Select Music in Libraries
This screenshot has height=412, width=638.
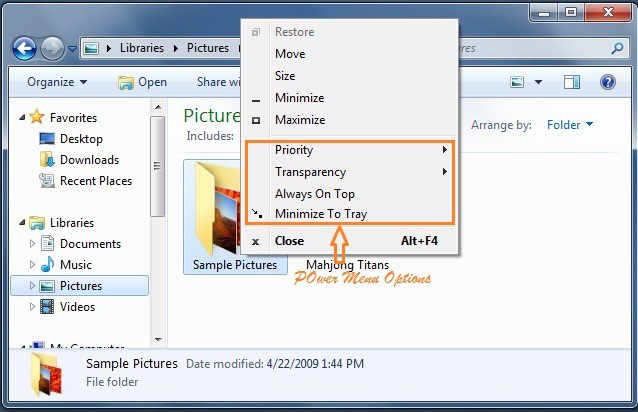(x=76, y=265)
